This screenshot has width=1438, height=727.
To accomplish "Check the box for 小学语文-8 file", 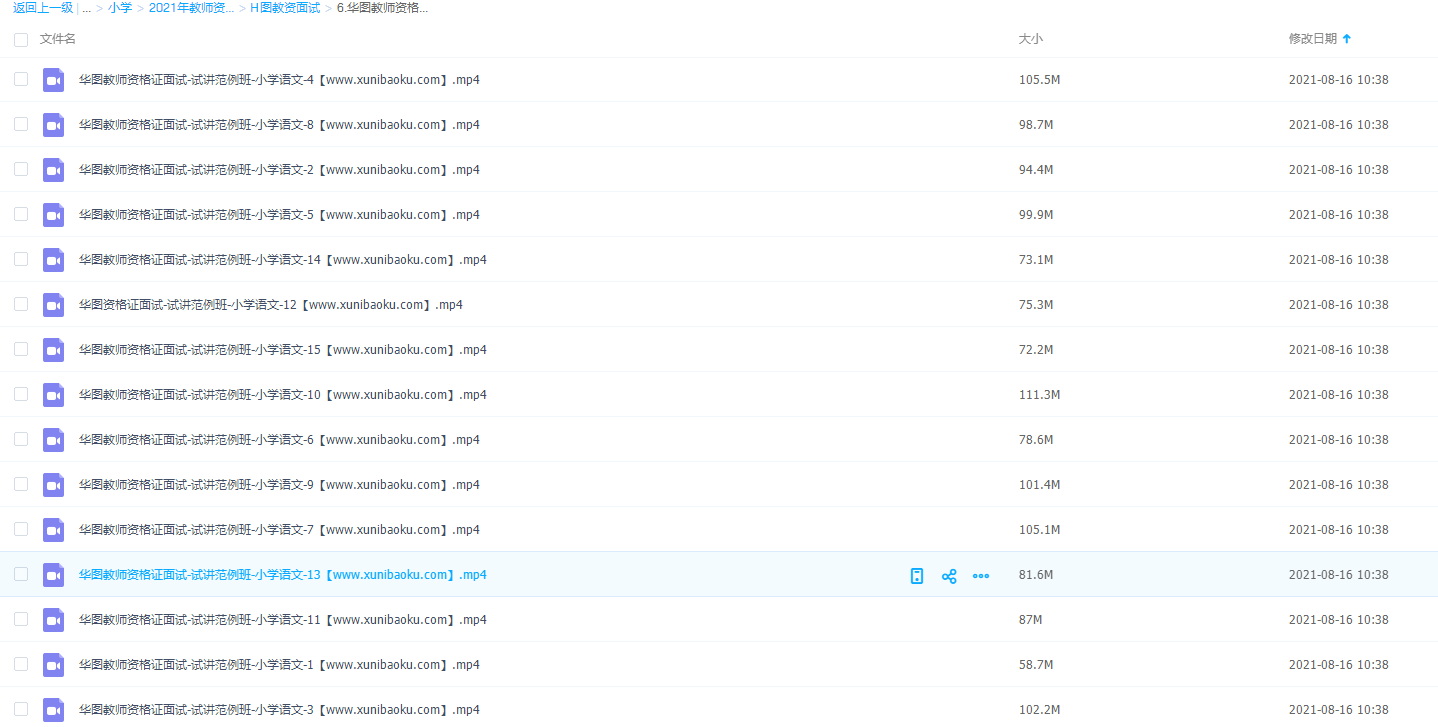I will coord(21,125).
